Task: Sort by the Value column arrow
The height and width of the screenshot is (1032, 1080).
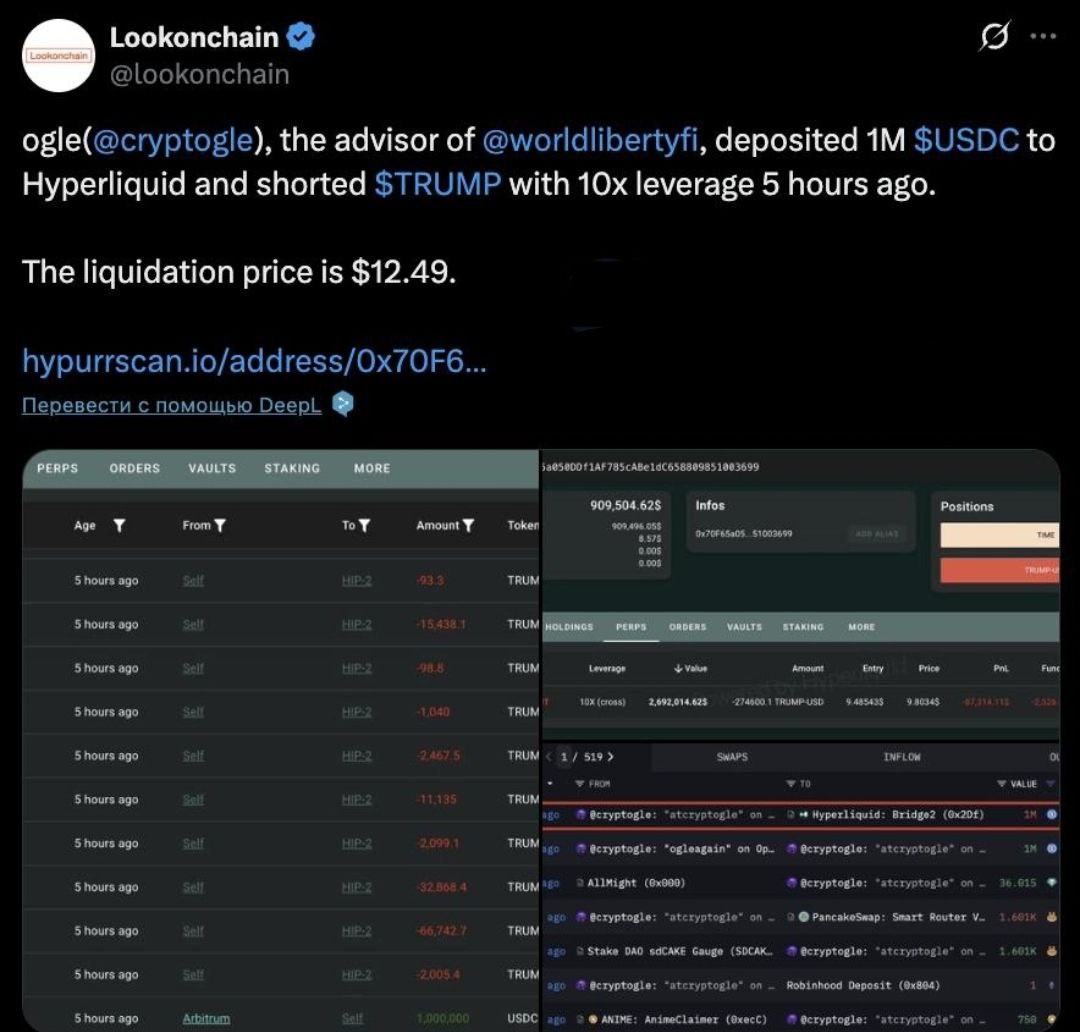Action: click(678, 668)
